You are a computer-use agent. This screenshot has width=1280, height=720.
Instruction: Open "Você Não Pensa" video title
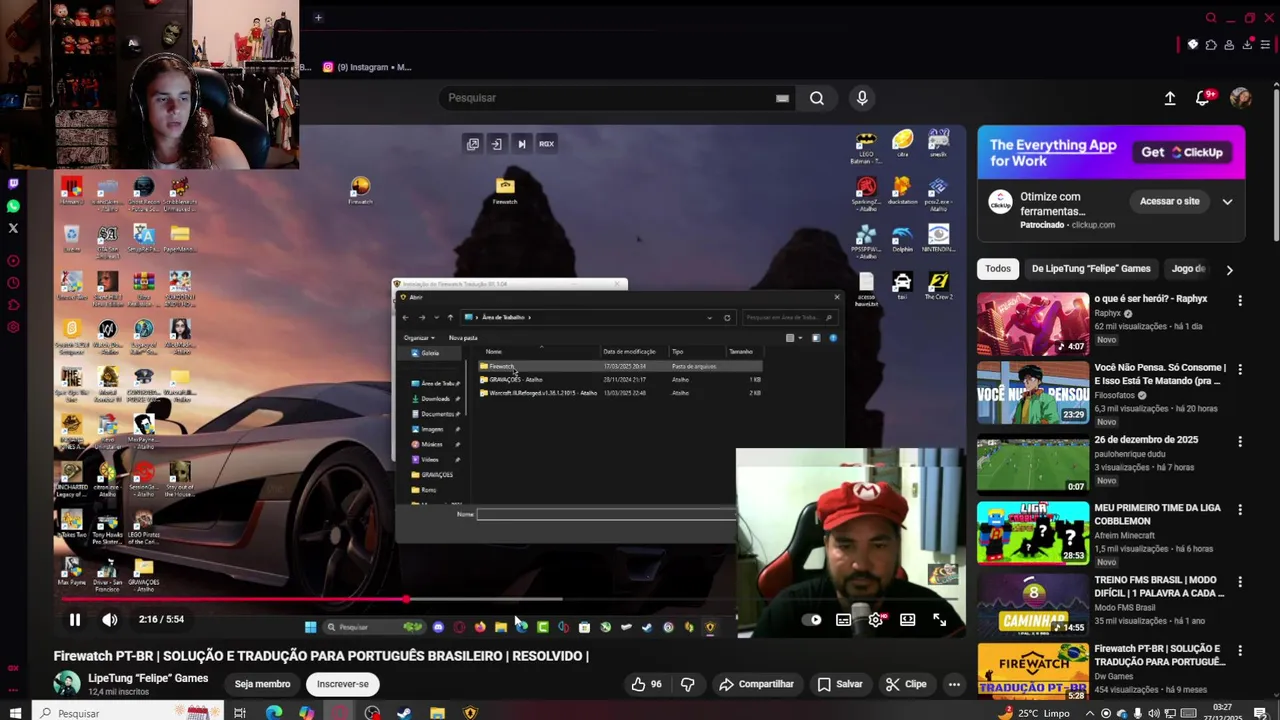[1160, 374]
